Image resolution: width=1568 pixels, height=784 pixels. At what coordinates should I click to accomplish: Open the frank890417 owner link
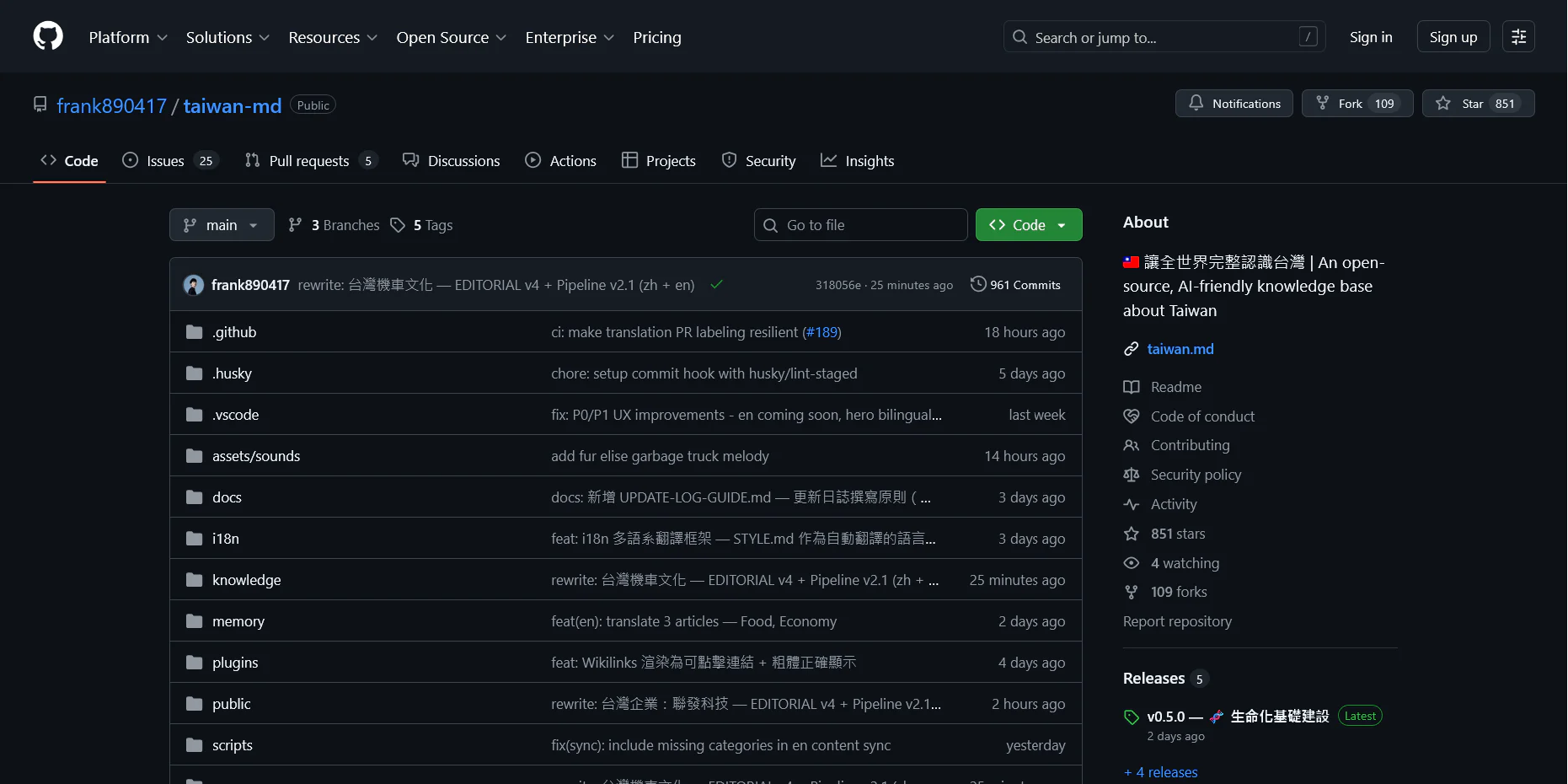111,105
